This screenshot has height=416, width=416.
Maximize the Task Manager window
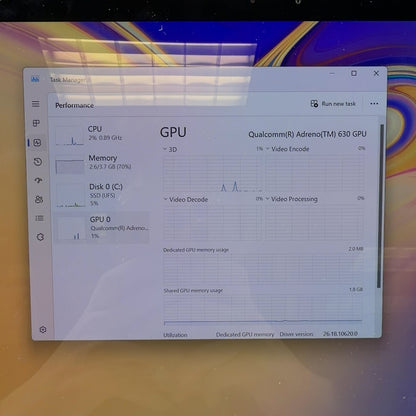coord(354,73)
